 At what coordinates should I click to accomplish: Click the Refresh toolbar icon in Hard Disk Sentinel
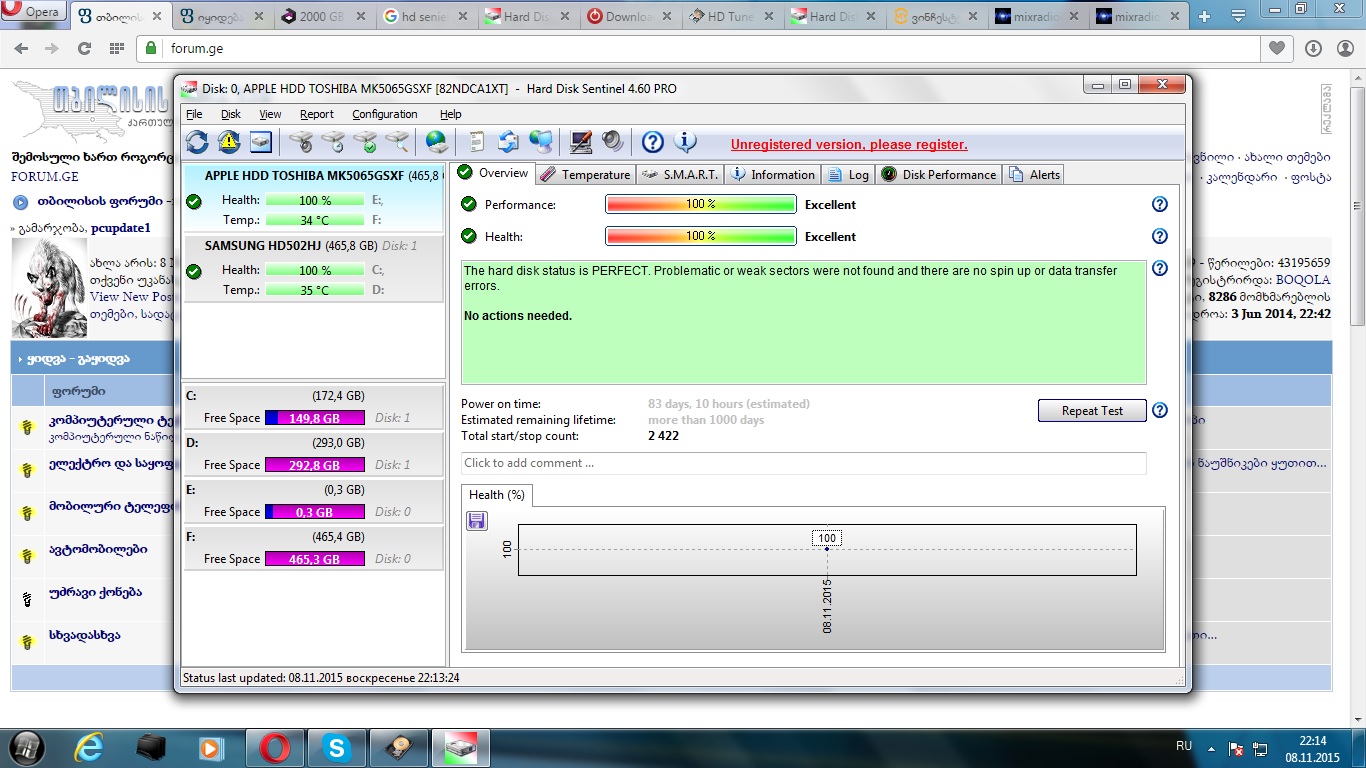(198, 142)
